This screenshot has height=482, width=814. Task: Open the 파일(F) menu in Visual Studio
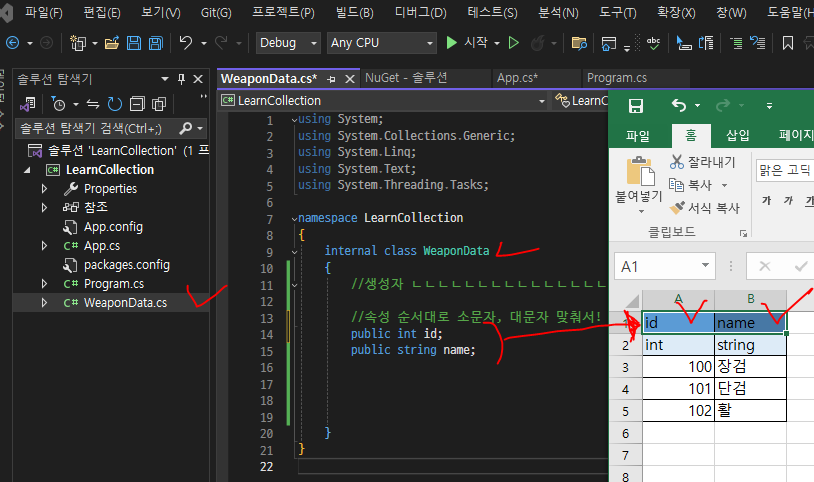coord(44,12)
